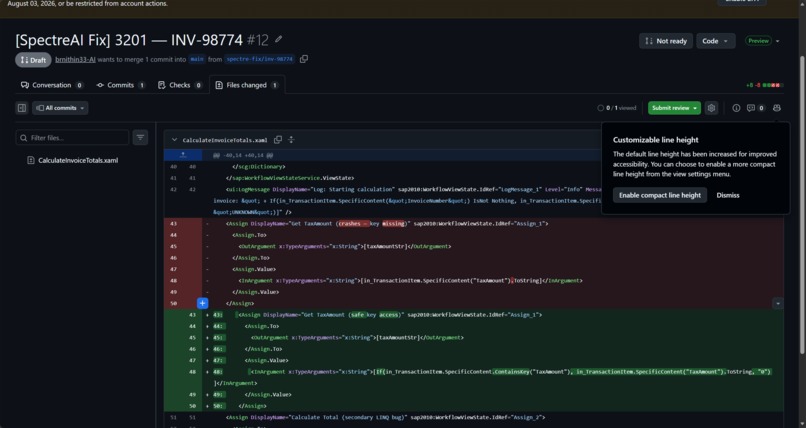Click the Commits tab commit icon
The image size is (806, 428).
(x=100, y=85)
